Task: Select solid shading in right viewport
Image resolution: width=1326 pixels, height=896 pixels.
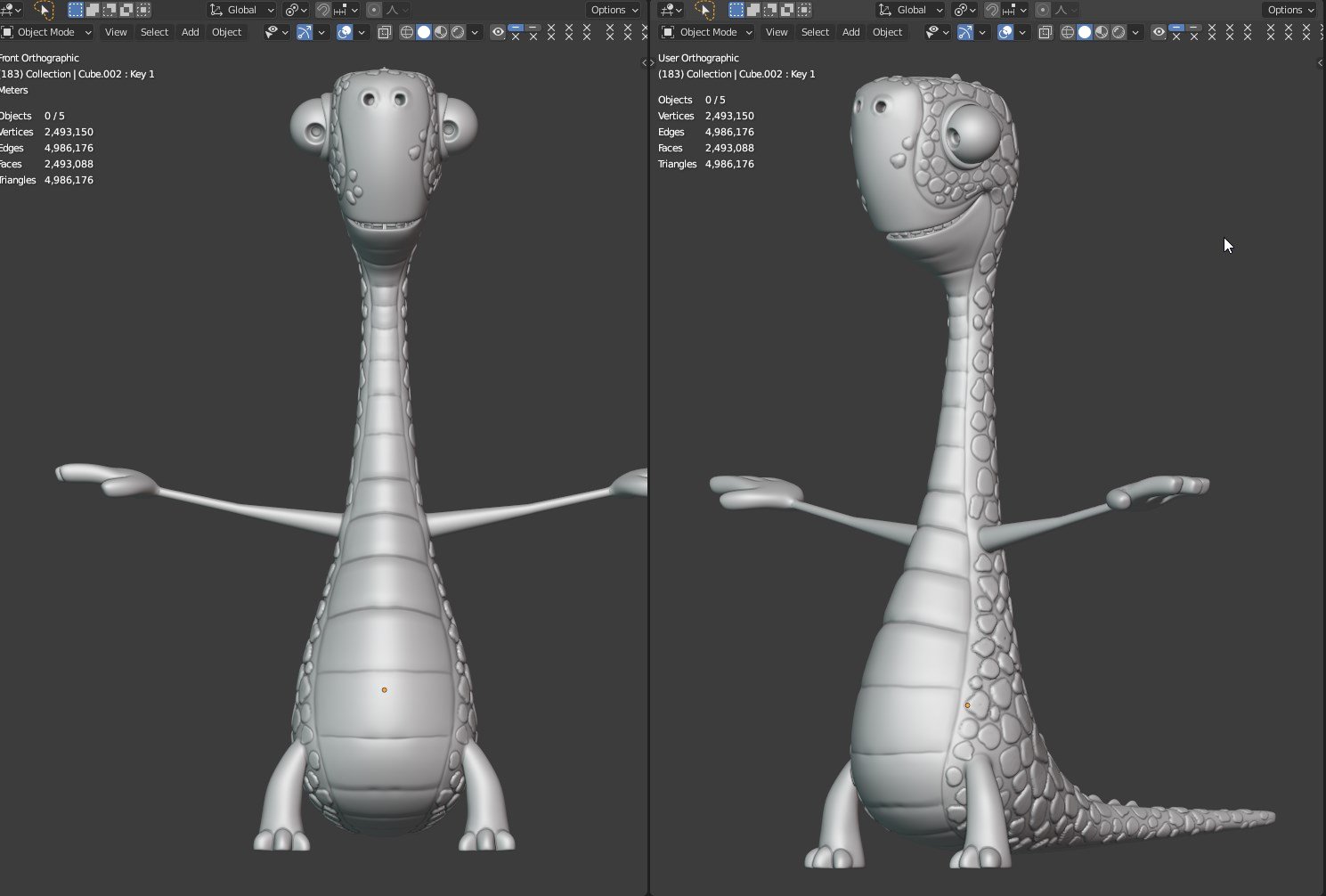Action: 1085,32
